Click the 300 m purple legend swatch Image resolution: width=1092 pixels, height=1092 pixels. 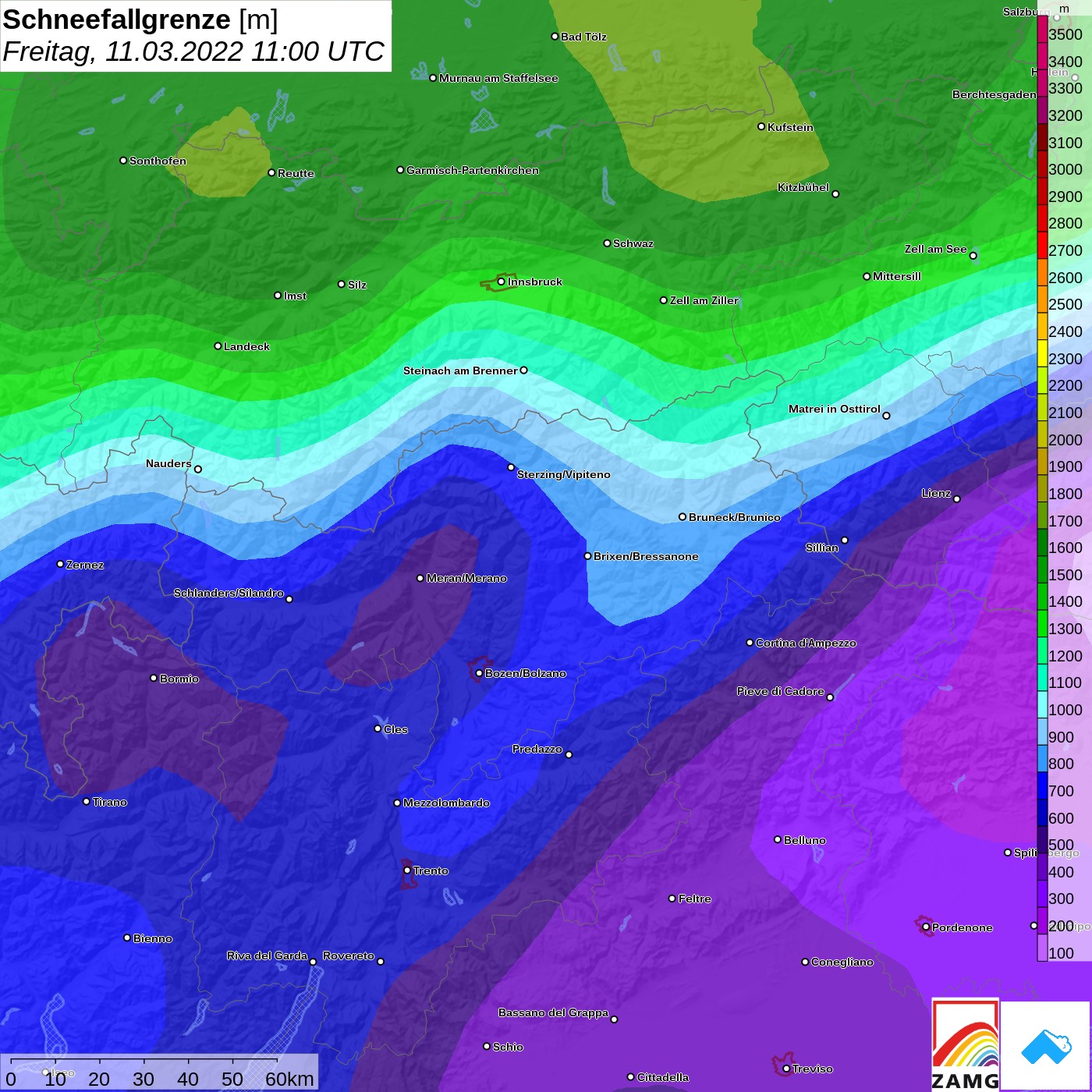point(1042,893)
